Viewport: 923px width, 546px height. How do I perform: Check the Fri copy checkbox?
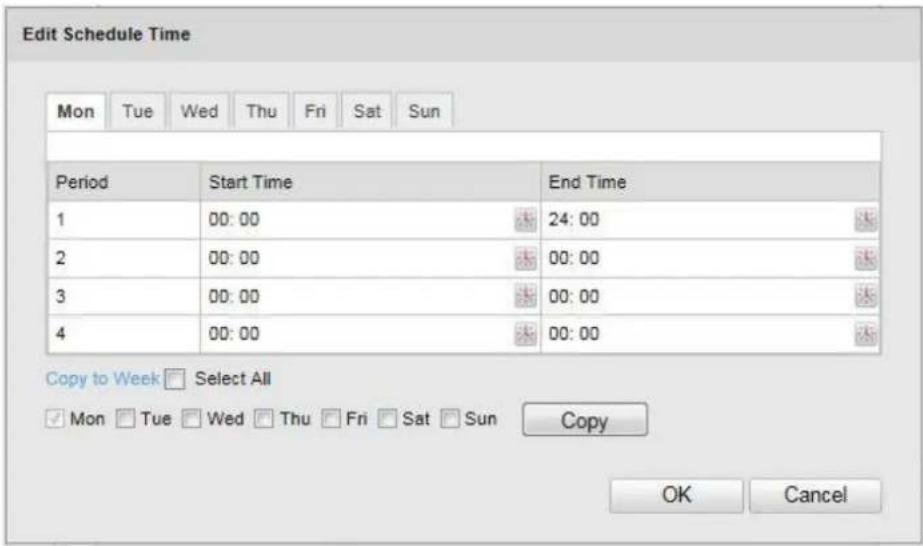point(331,419)
